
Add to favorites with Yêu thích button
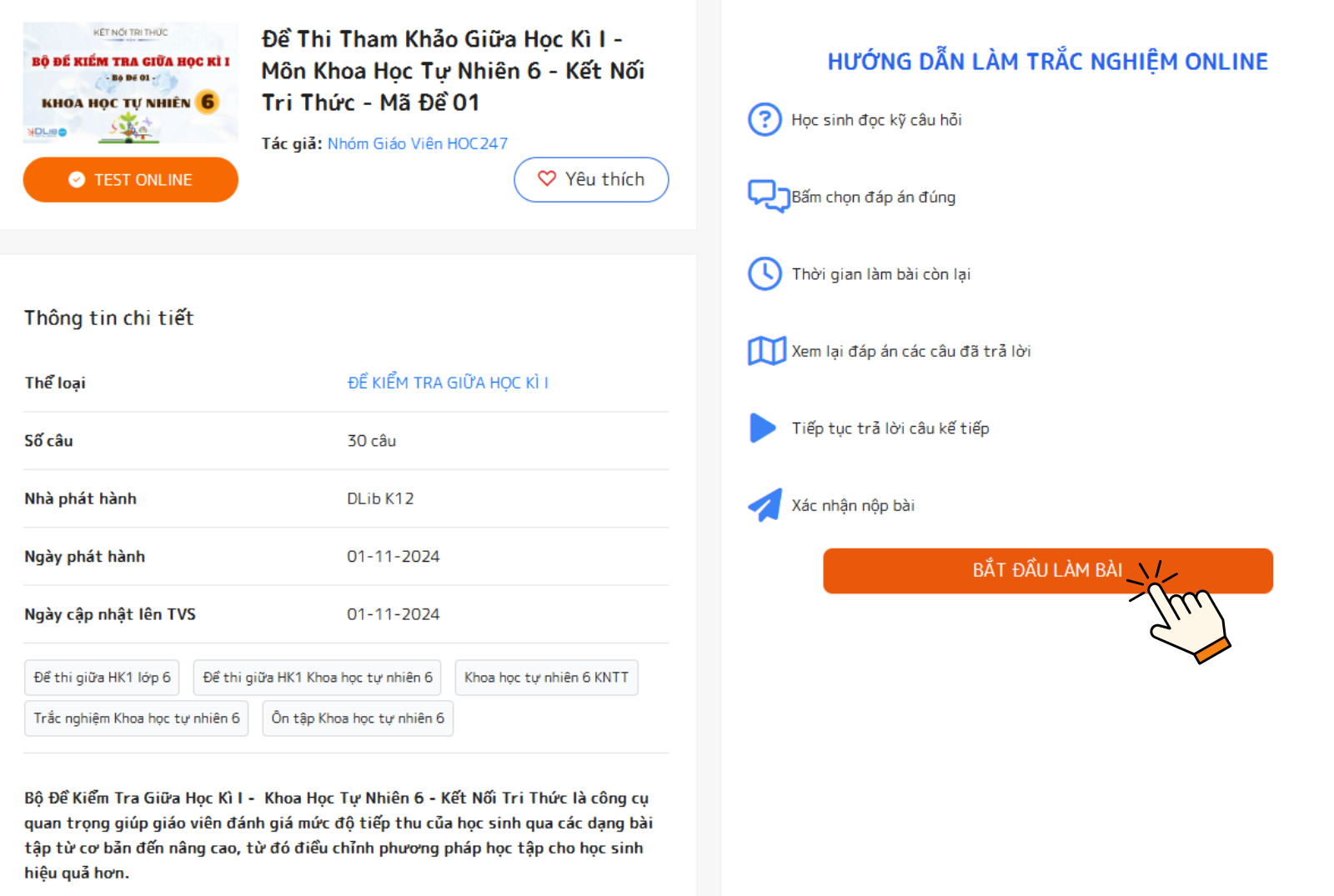(x=591, y=180)
